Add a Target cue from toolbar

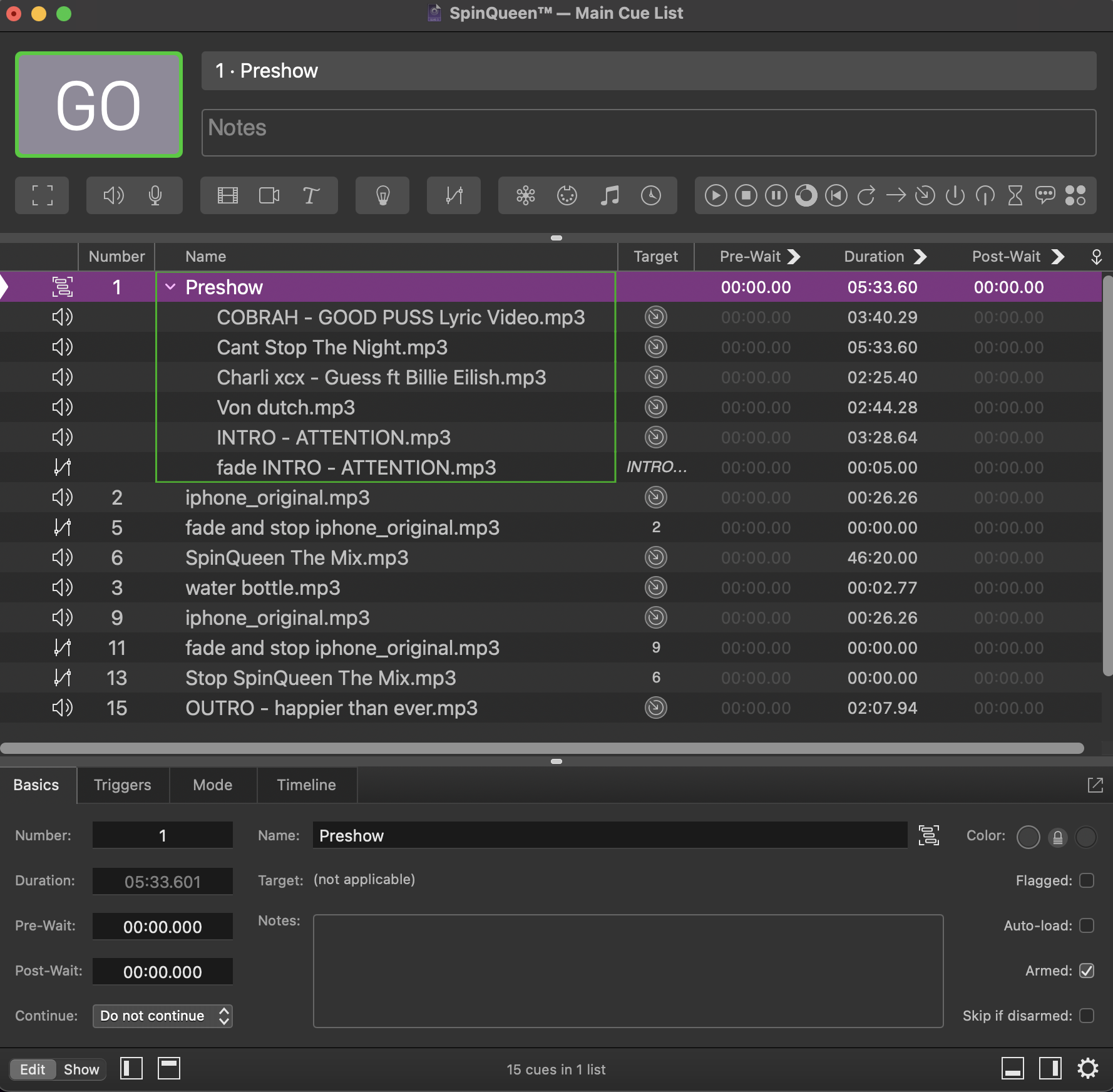coord(925,195)
